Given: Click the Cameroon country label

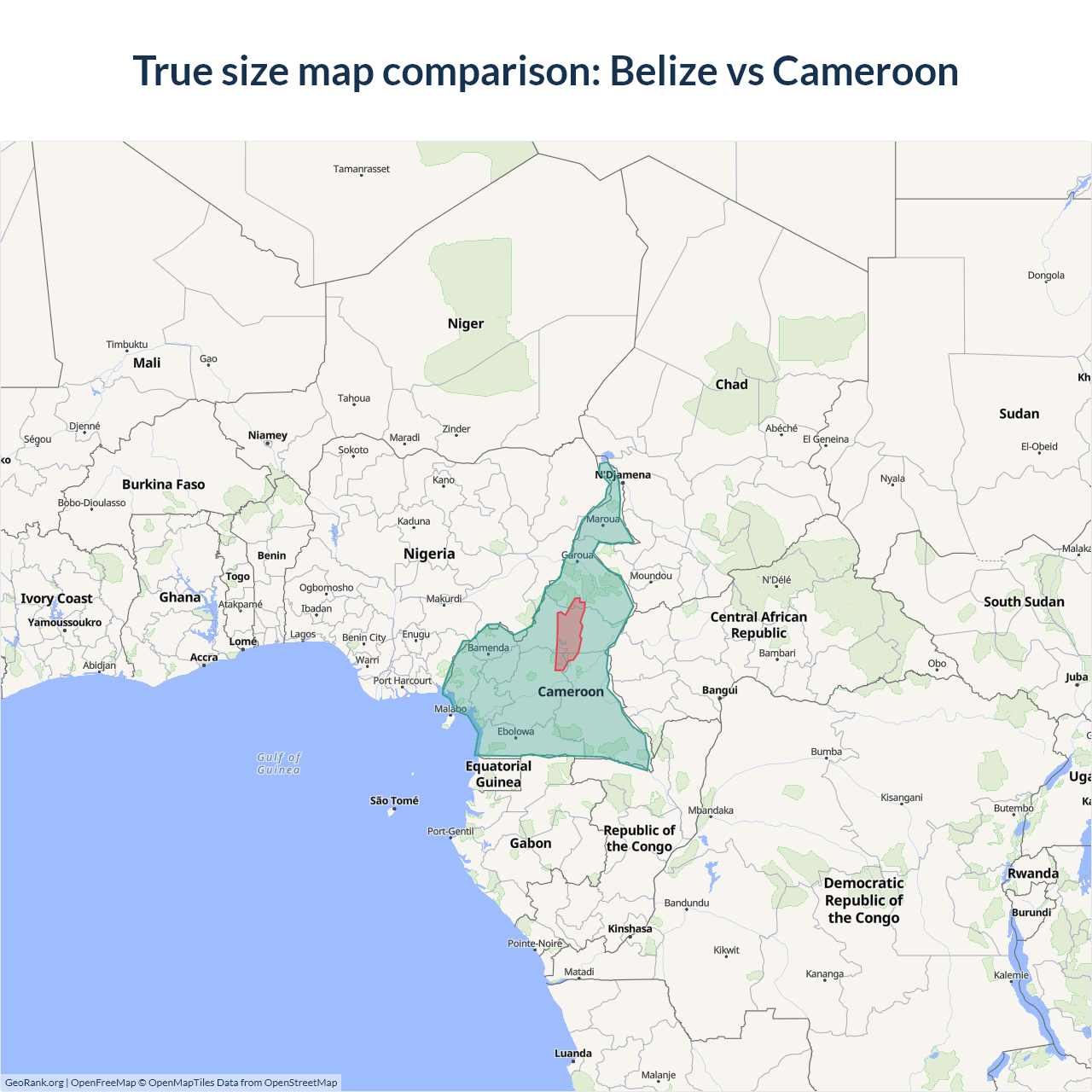Looking at the screenshot, I should [570, 692].
